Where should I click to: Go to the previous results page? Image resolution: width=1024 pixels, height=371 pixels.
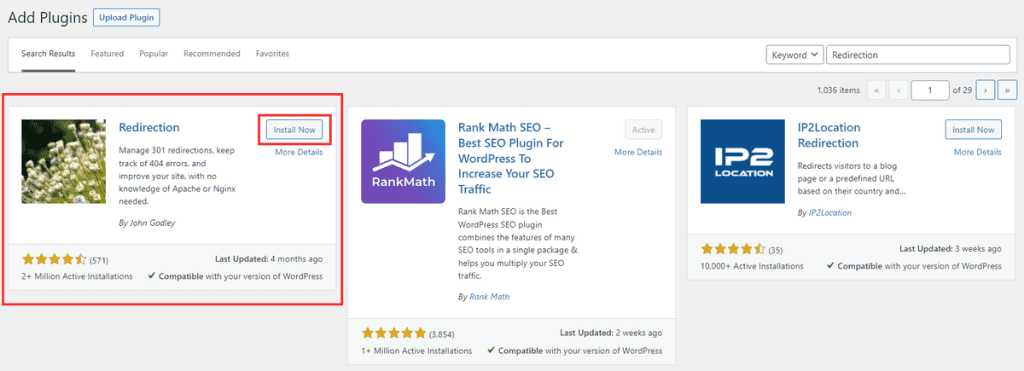(899, 90)
